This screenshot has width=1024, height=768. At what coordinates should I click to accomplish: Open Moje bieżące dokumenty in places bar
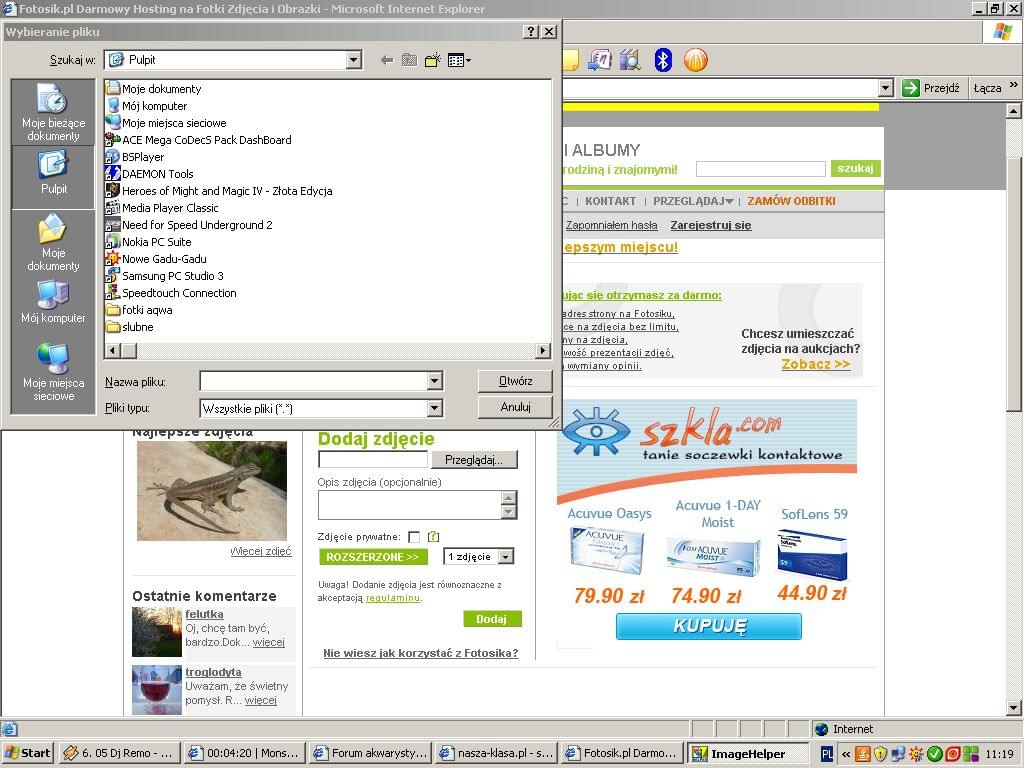[54, 112]
